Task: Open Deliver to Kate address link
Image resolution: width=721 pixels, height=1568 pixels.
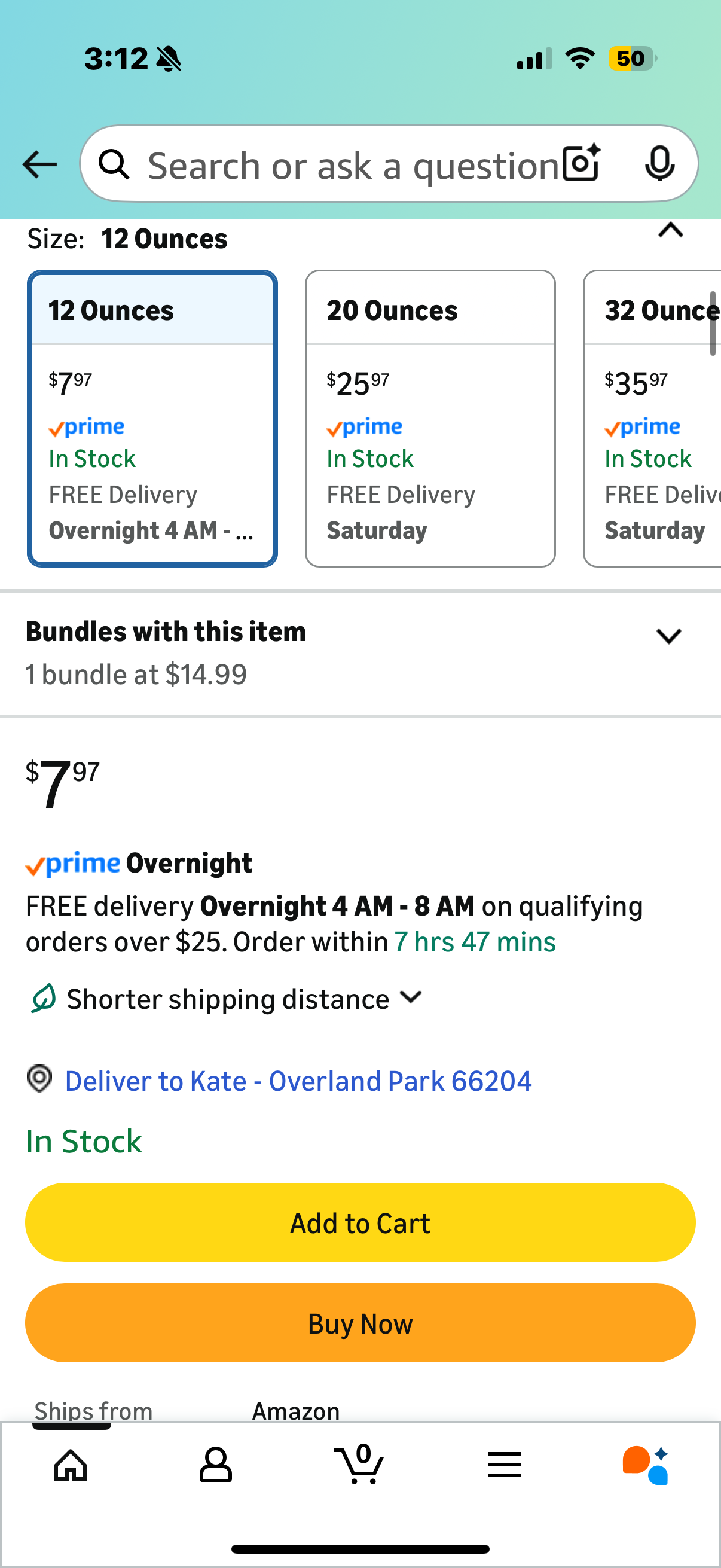Action: click(x=298, y=1082)
